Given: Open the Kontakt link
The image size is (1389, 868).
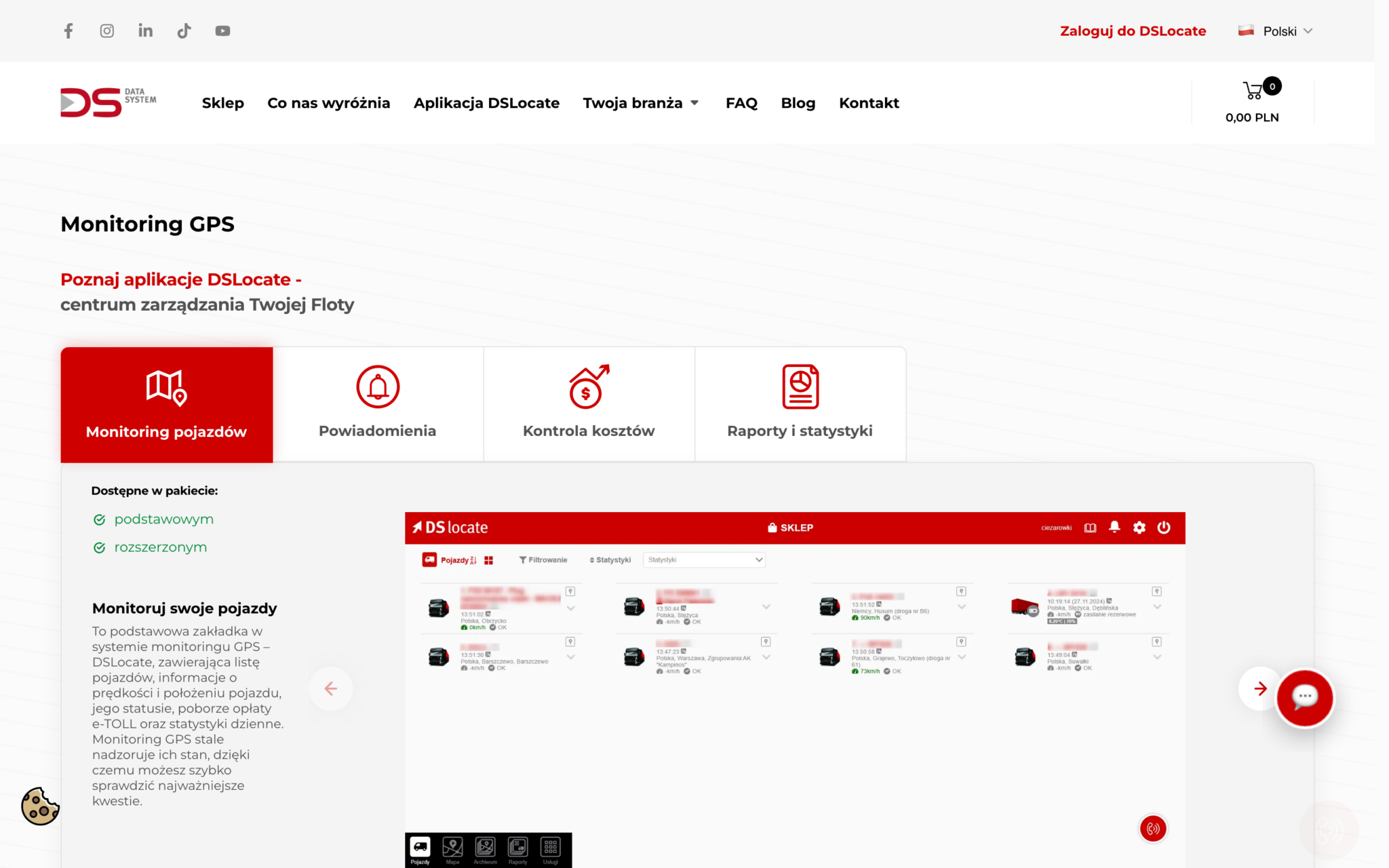Looking at the screenshot, I should click(869, 103).
